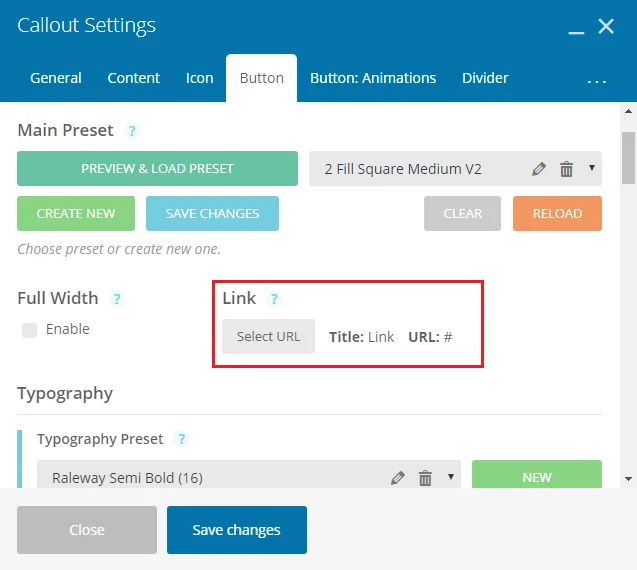
Task: Show help for the Full Width option
Action: pos(117,299)
